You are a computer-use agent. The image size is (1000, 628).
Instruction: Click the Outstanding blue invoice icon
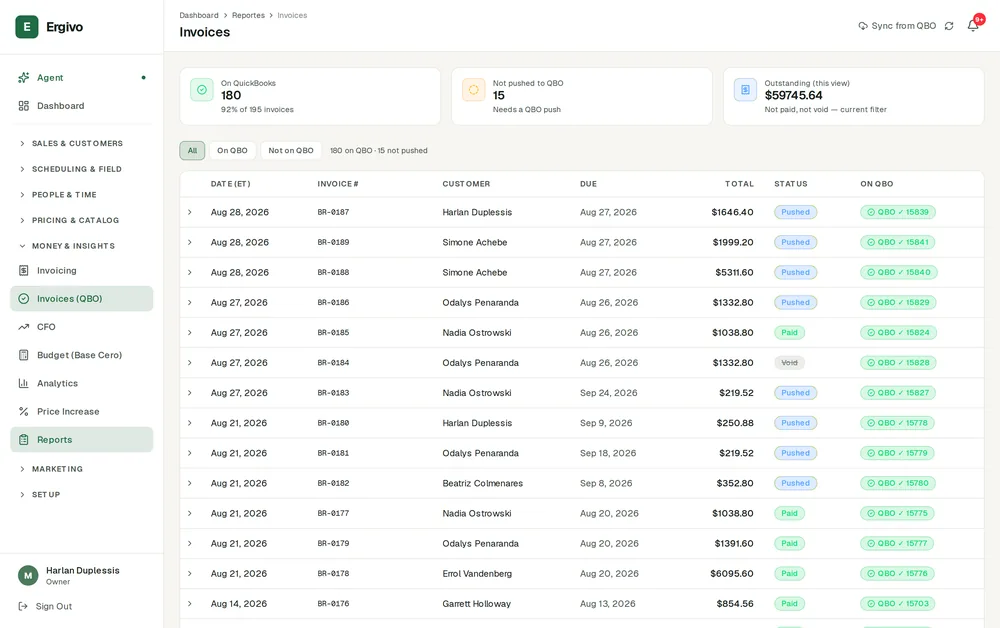coord(745,90)
